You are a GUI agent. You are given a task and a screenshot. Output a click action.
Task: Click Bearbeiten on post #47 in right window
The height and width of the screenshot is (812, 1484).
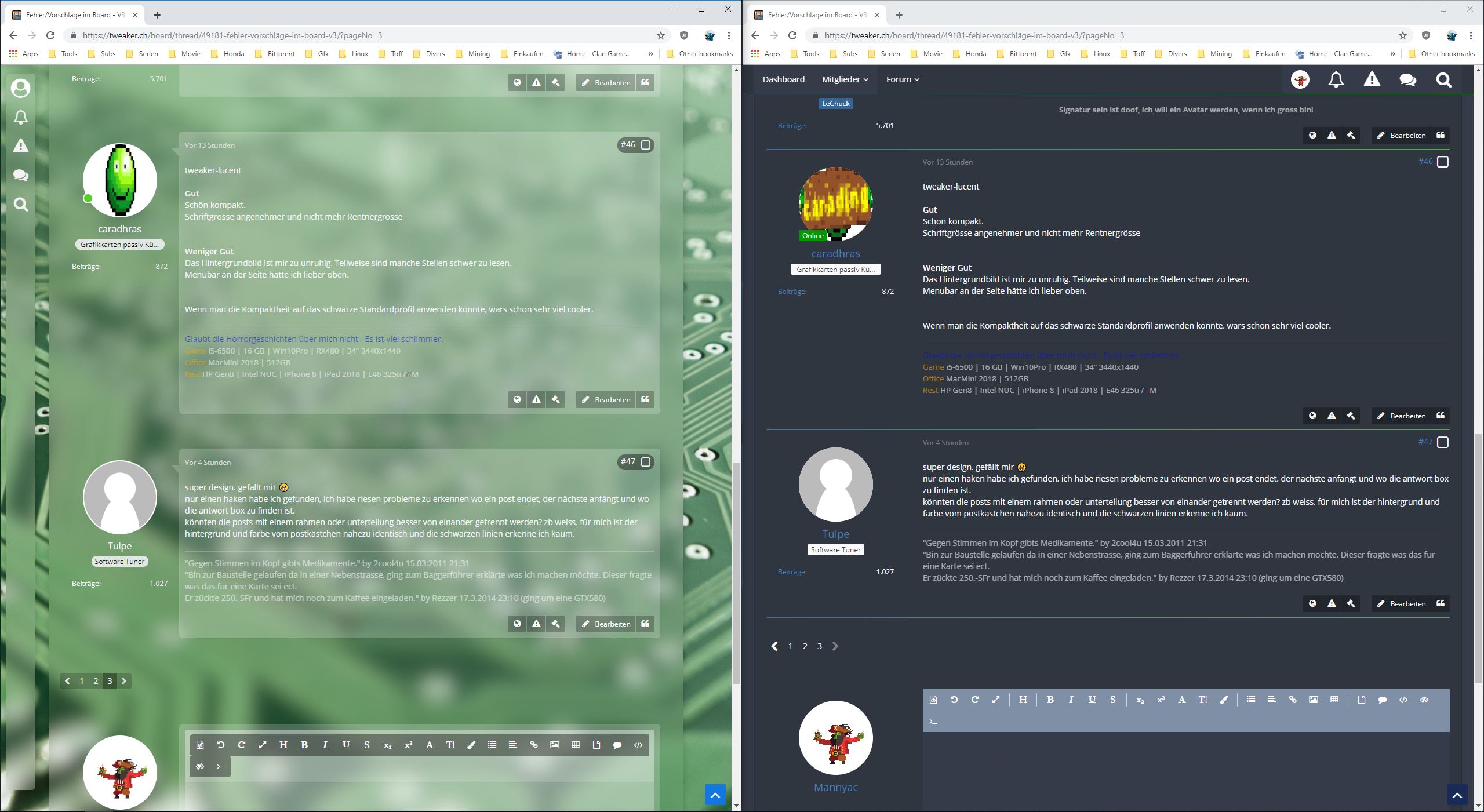1401,603
